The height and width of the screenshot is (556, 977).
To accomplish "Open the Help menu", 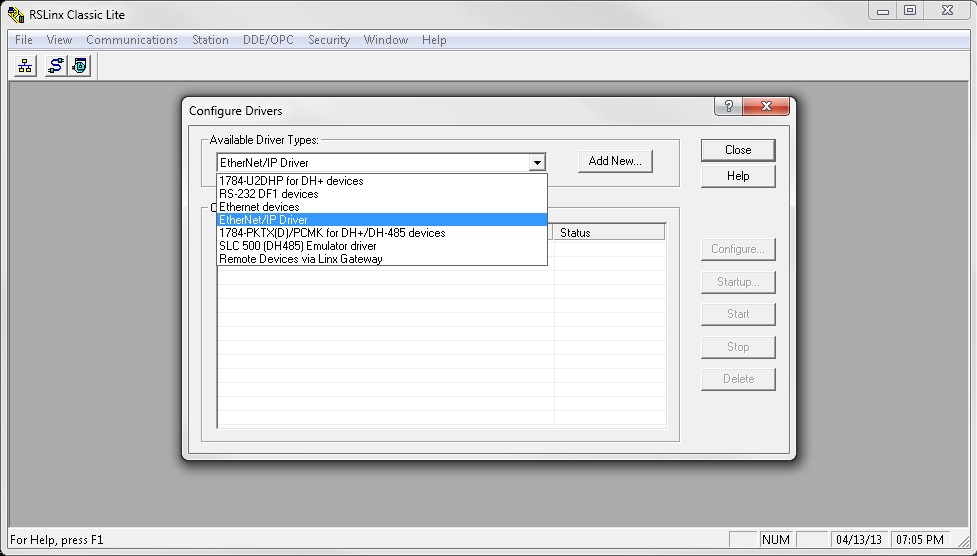I will point(434,40).
